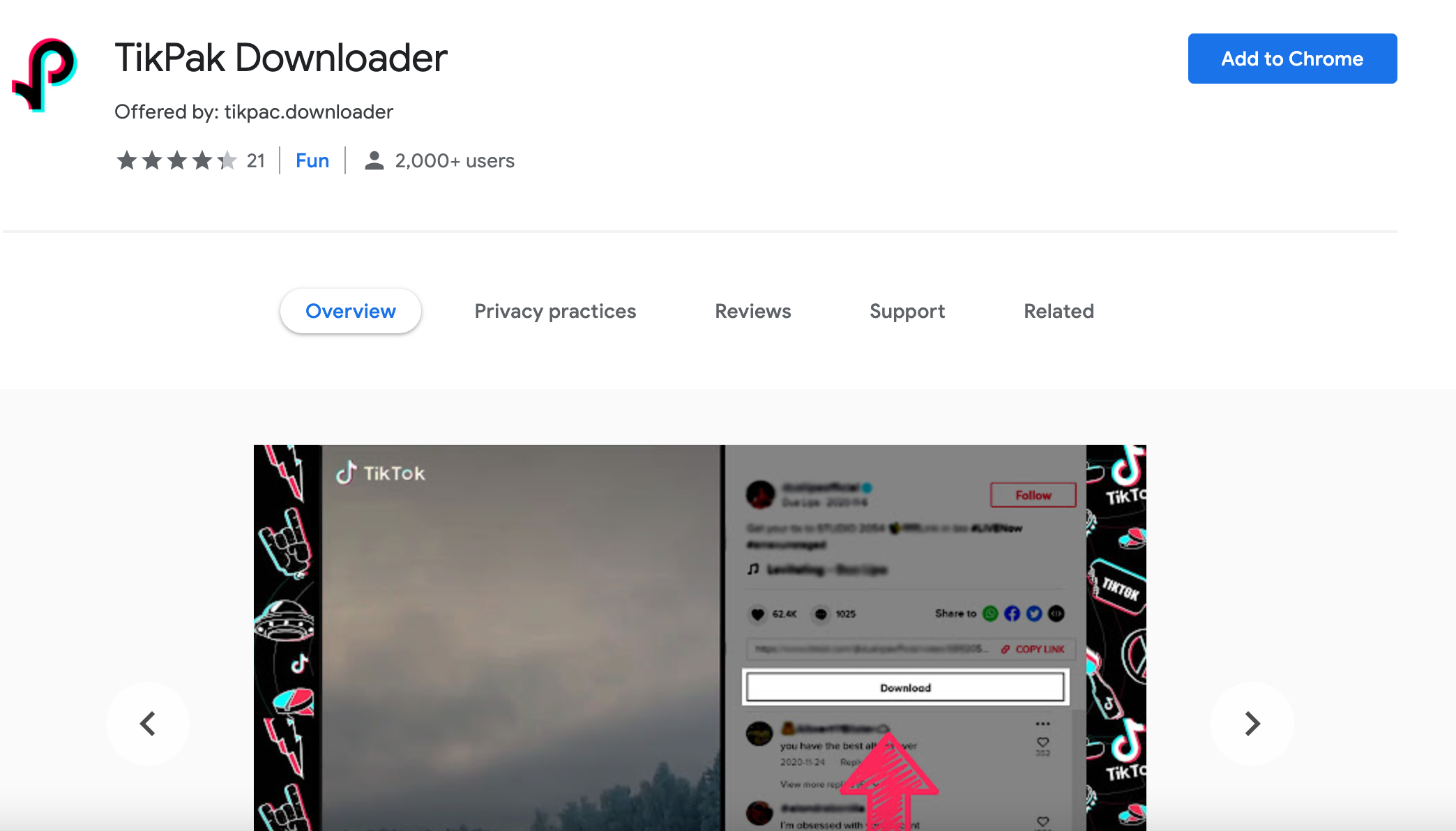Click the Follow button on the video

(x=1034, y=494)
